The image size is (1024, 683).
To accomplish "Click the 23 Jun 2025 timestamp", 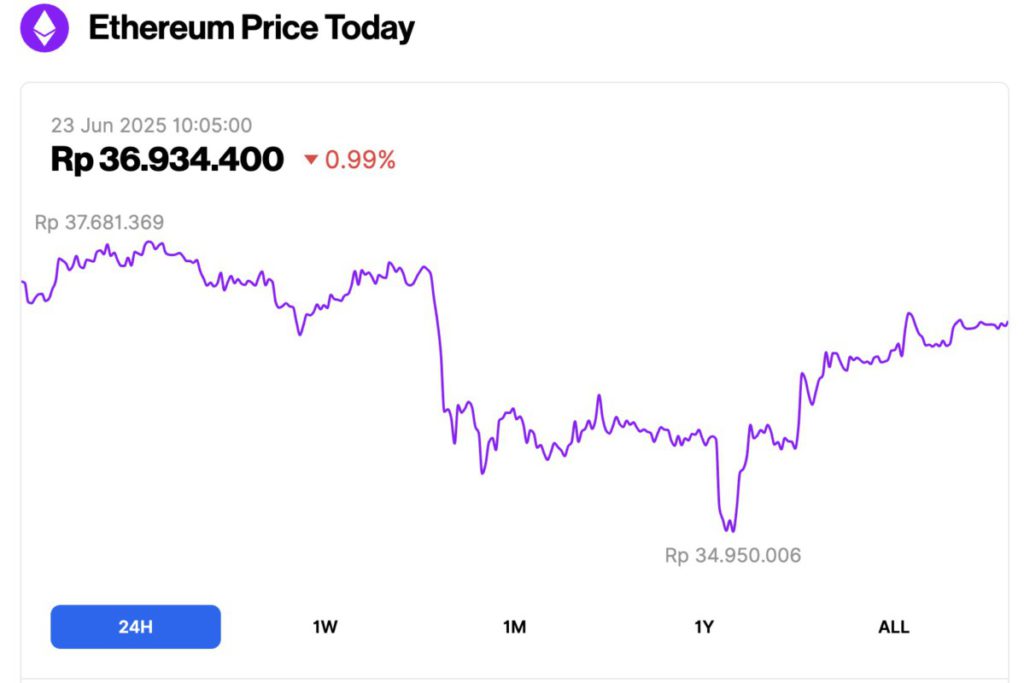I will pos(151,126).
